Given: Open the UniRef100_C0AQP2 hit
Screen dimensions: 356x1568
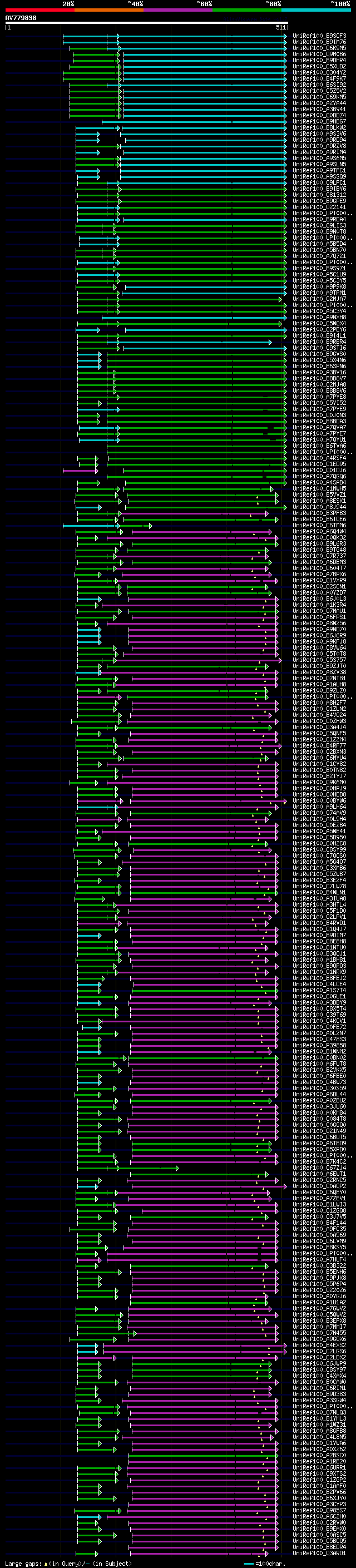Looking at the screenshot, I should point(319,1186).
